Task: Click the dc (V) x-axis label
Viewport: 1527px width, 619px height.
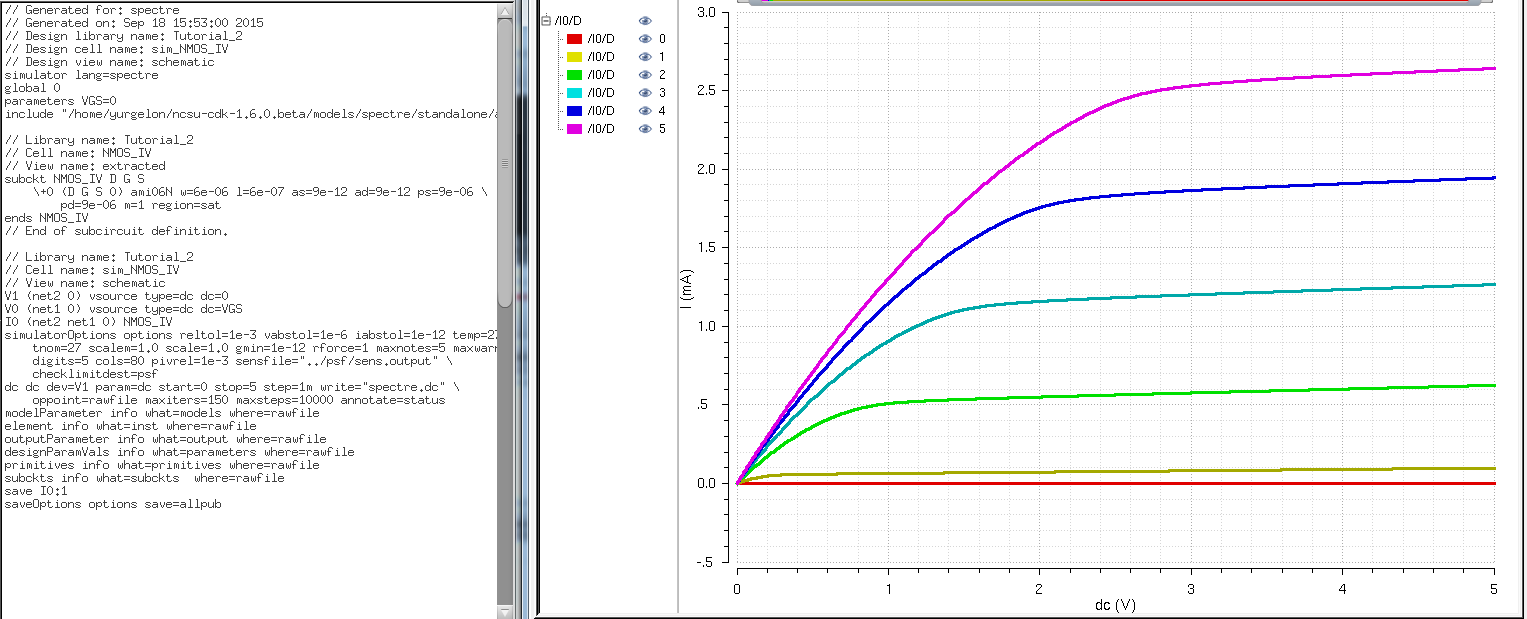Action: [x=1114, y=605]
